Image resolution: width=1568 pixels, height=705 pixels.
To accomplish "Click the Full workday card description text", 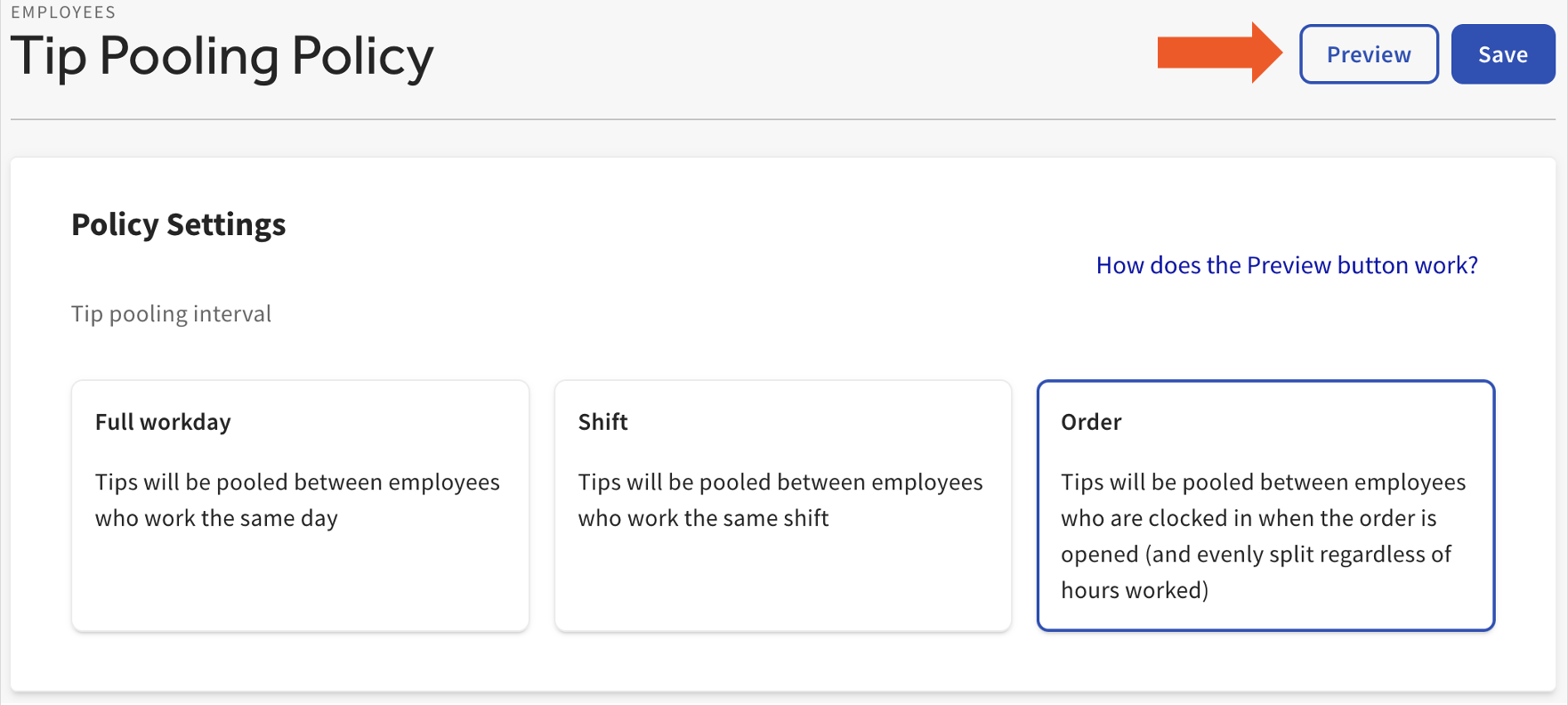I will 297,499.
